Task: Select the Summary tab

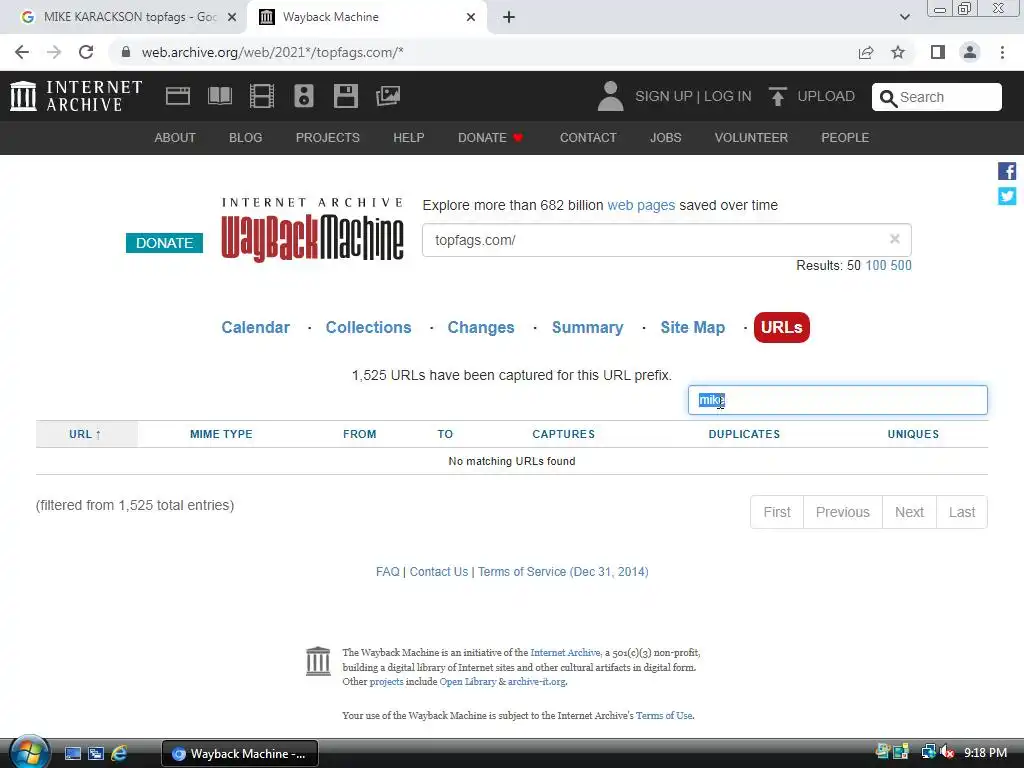Action: tap(587, 327)
